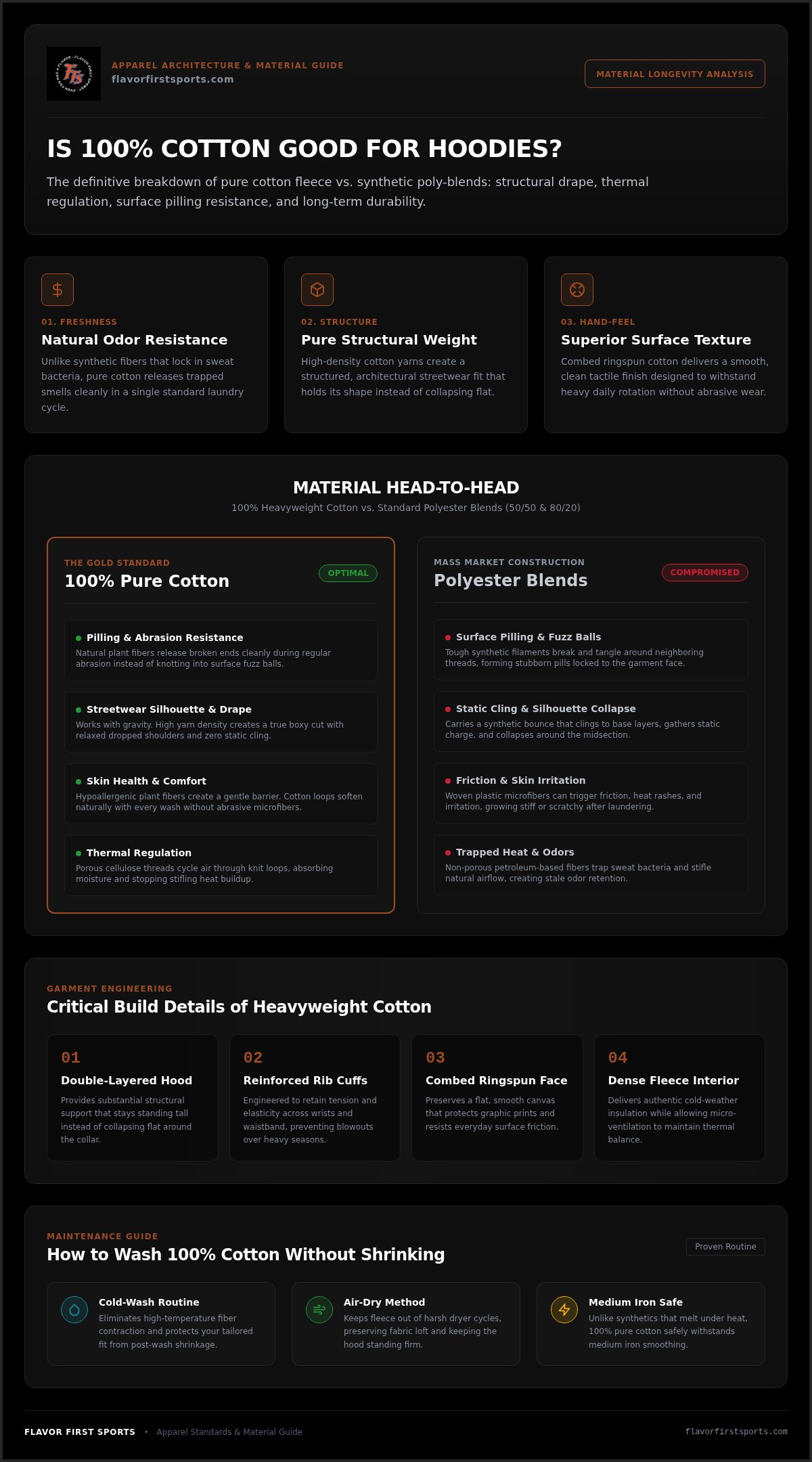Click the green Optimal badge
This screenshot has height=1462, width=812.
(x=348, y=573)
